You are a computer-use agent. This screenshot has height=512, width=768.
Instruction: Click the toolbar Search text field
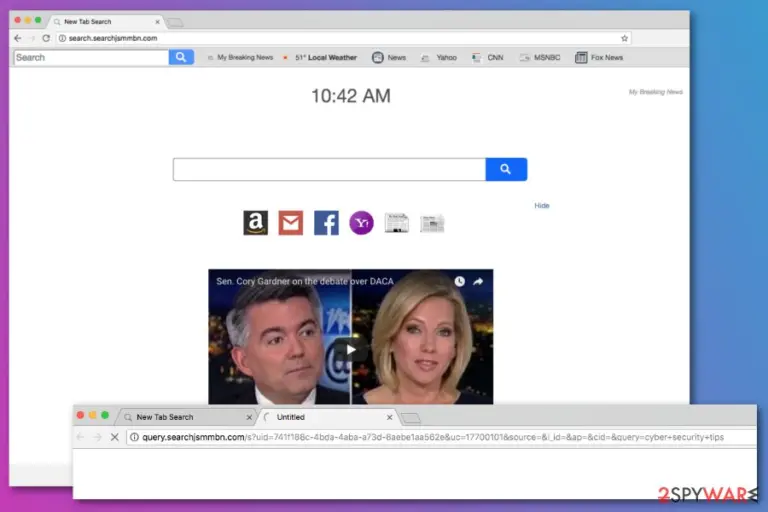point(92,57)
